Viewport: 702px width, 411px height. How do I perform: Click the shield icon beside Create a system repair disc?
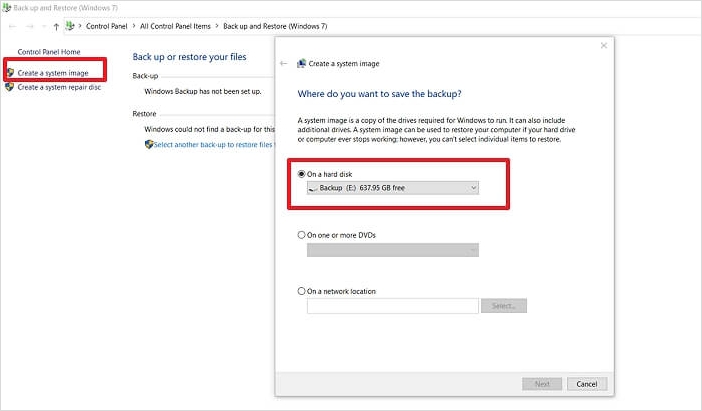point(11,87)
